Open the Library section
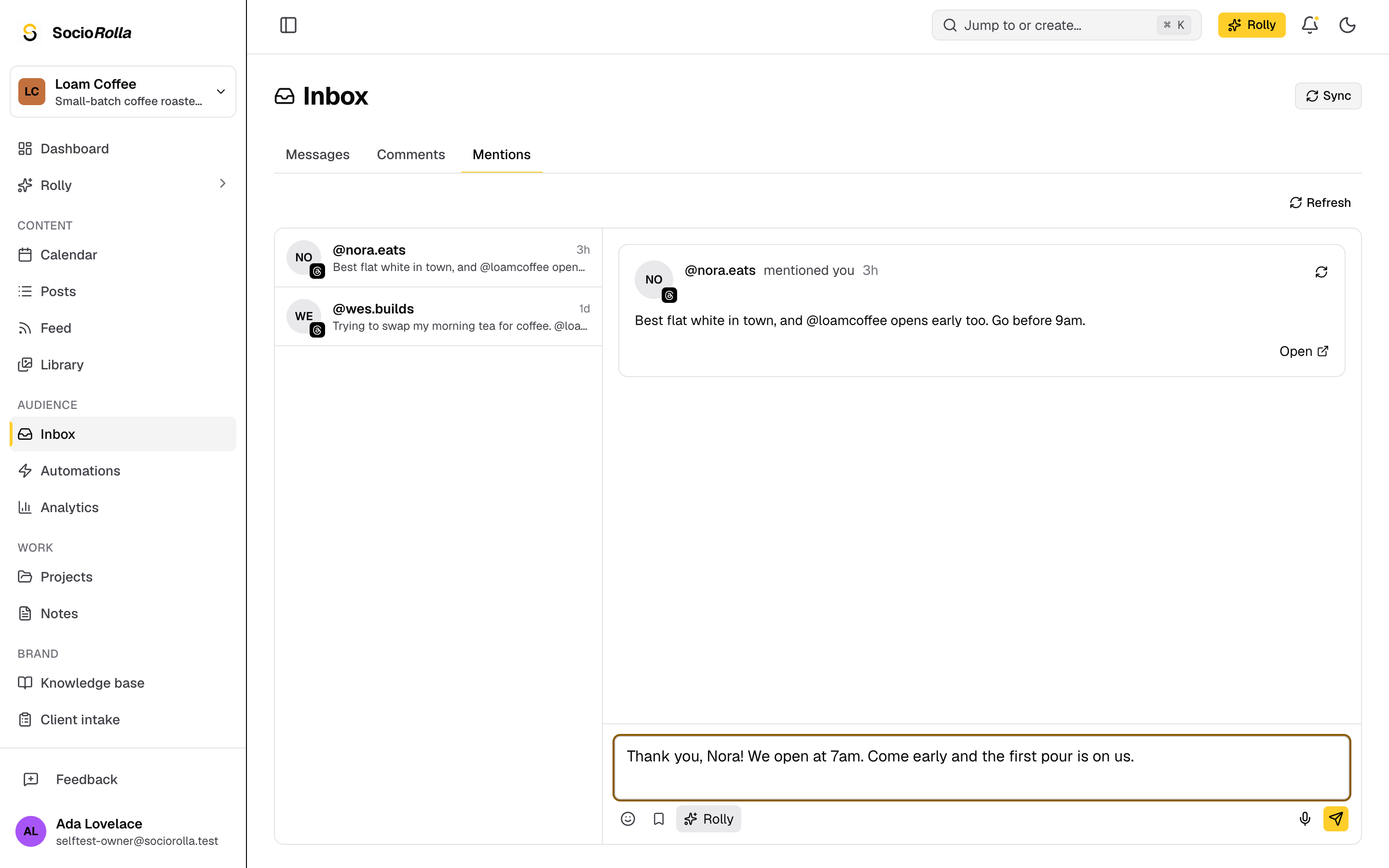 123,365
